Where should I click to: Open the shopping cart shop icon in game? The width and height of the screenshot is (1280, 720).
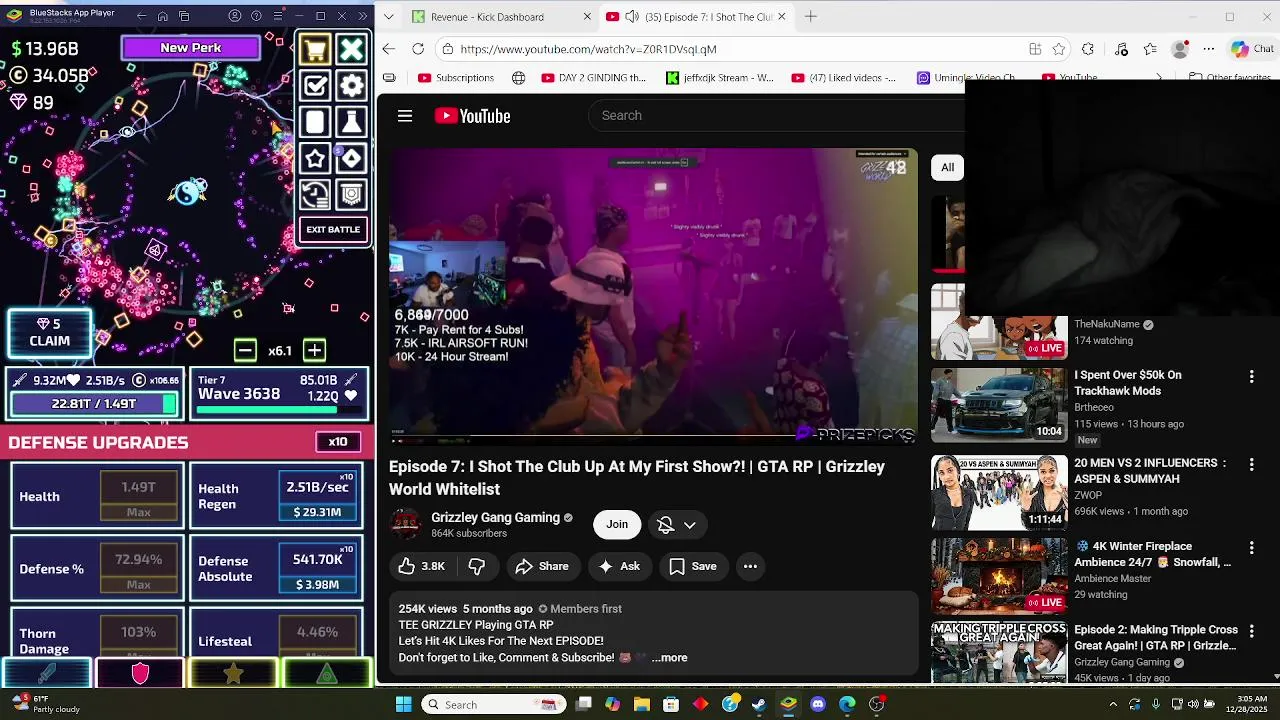tap(315, 49)
